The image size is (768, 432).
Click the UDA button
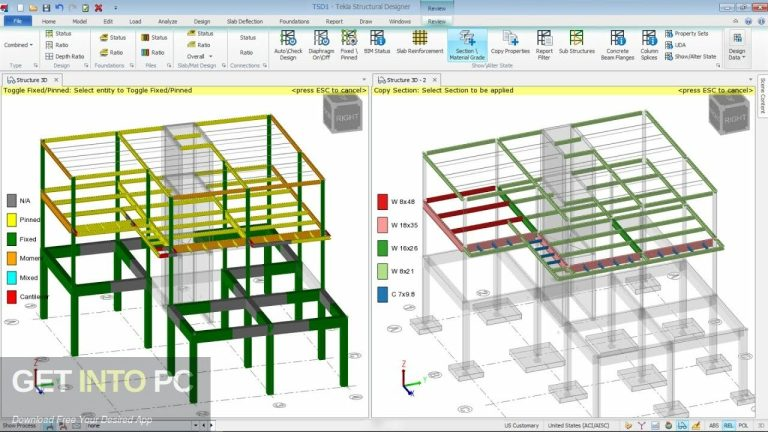[x=675, y=45]
